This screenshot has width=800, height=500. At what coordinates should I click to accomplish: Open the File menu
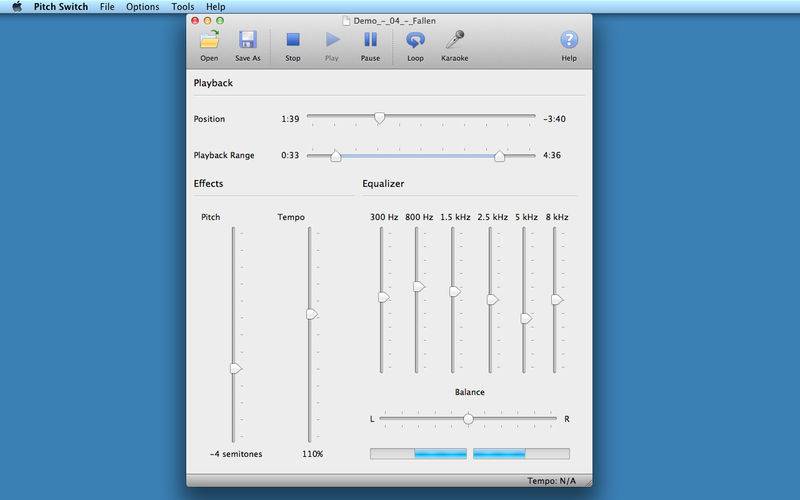107,7
